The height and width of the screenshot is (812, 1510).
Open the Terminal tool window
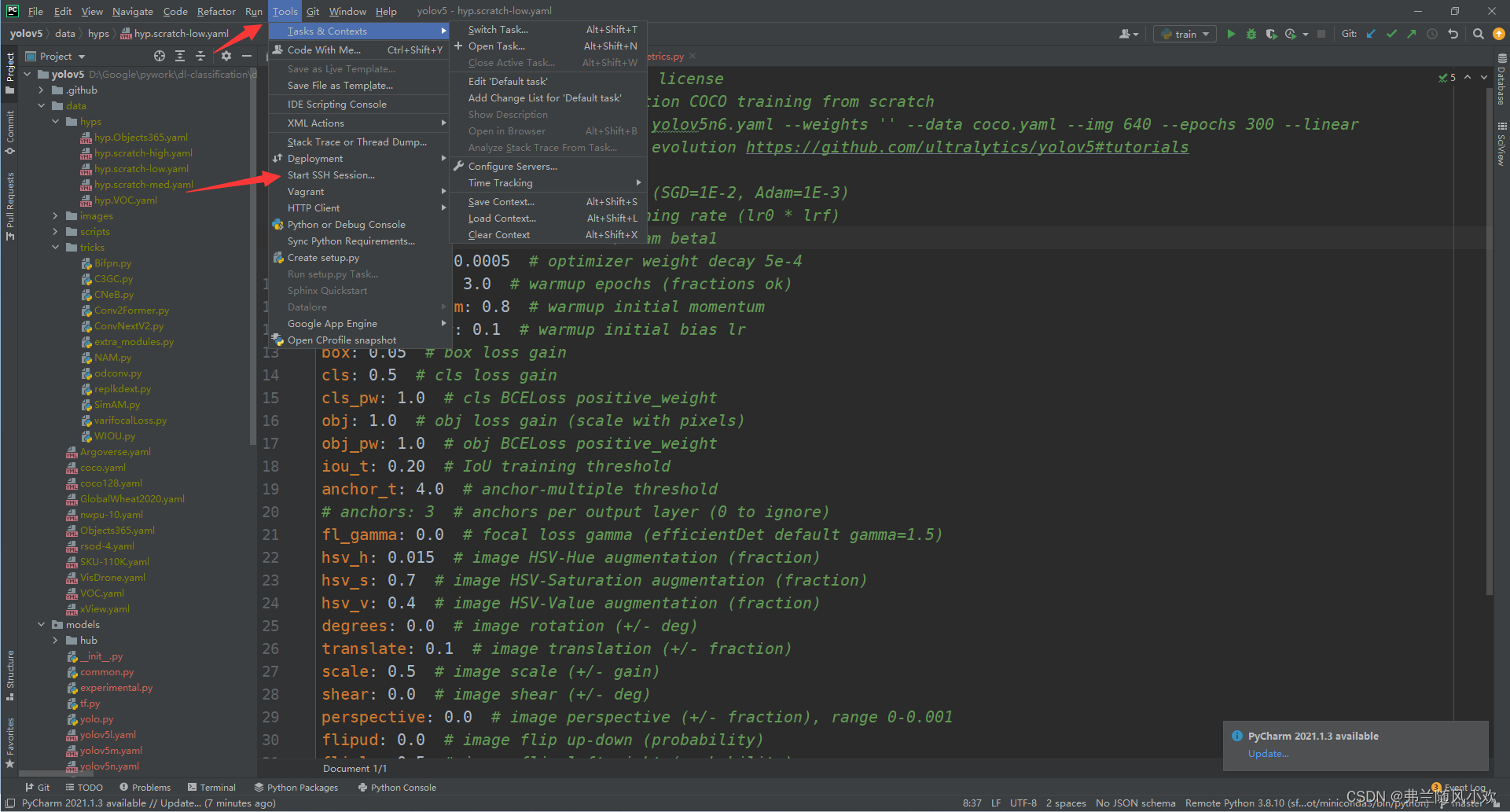coord(212,787)
